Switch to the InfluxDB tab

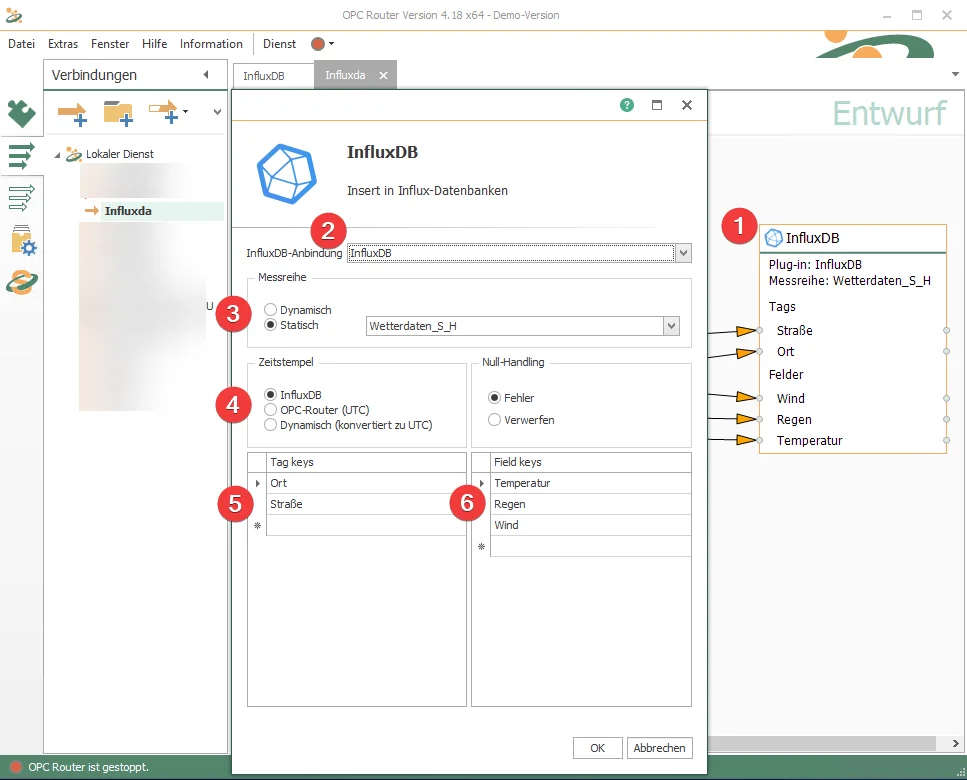(x=264, y=76)
